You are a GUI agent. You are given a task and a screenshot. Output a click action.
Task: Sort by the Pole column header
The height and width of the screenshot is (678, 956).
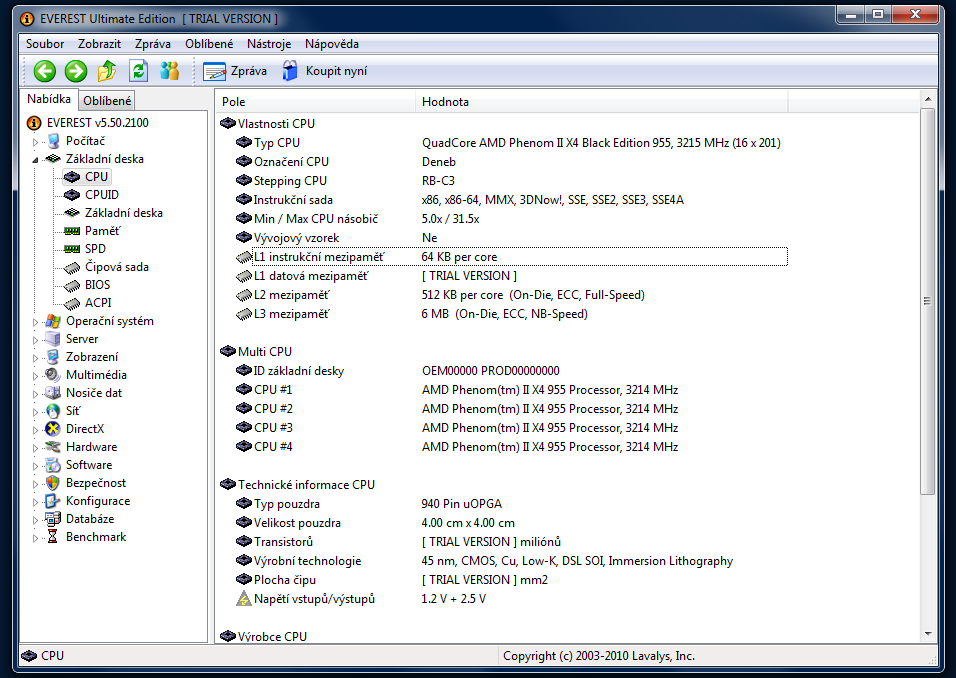coord(316,102)
